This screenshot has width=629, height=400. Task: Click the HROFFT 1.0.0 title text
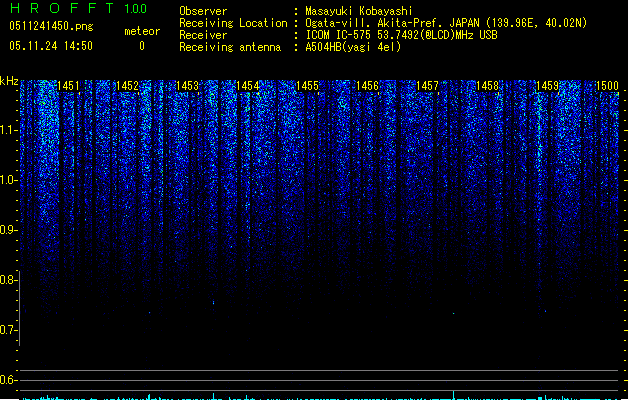[x=78, y=8]
